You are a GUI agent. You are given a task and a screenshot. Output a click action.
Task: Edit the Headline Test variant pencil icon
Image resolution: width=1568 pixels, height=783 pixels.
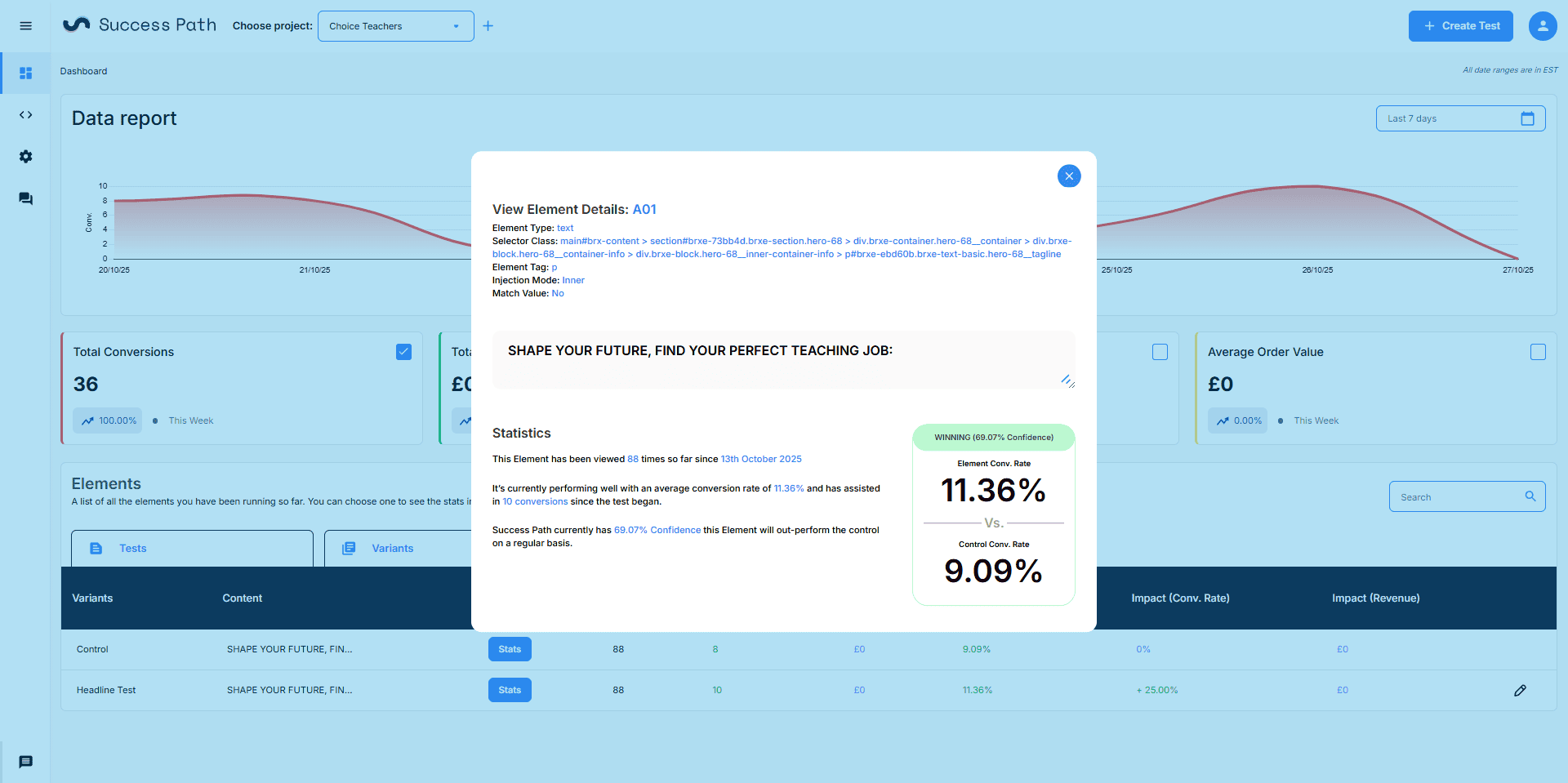(1520, 691)
